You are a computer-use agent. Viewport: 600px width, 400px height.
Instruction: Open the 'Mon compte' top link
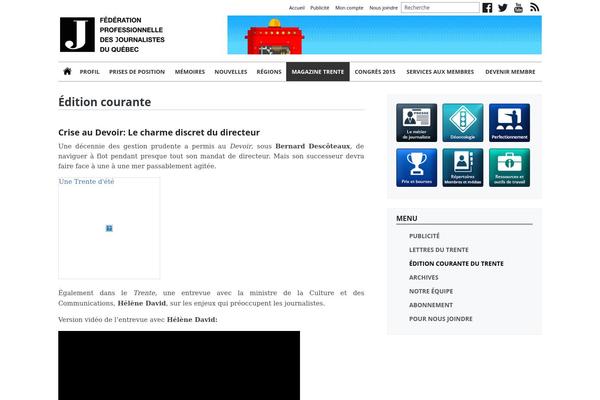coord(349,8)
